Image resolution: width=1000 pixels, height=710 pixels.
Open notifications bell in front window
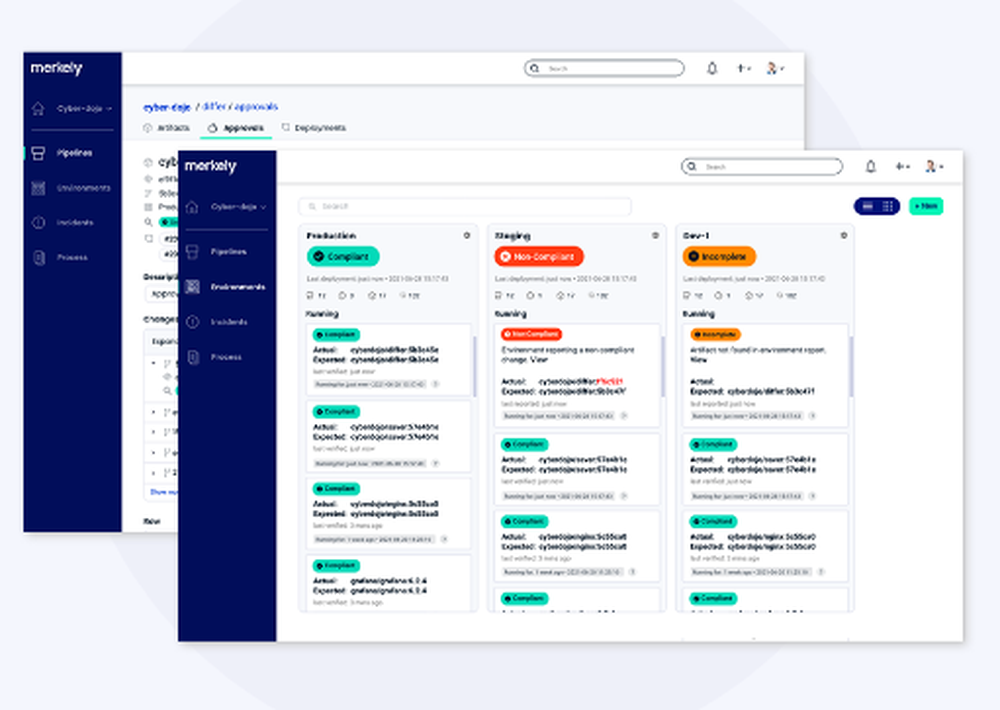tap(870, 166)
